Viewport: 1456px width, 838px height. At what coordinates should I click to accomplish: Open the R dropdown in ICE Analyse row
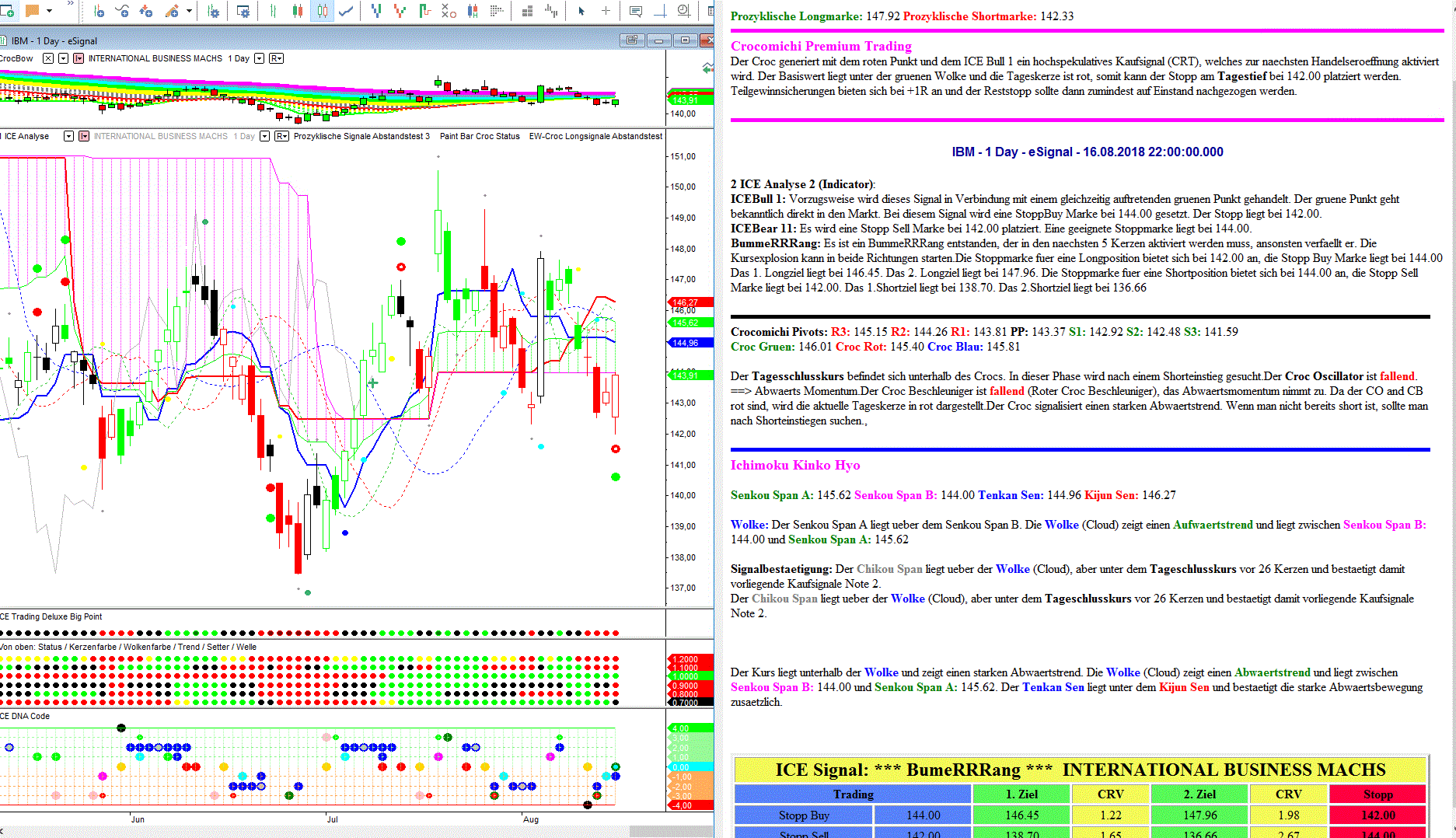[281, 136]
